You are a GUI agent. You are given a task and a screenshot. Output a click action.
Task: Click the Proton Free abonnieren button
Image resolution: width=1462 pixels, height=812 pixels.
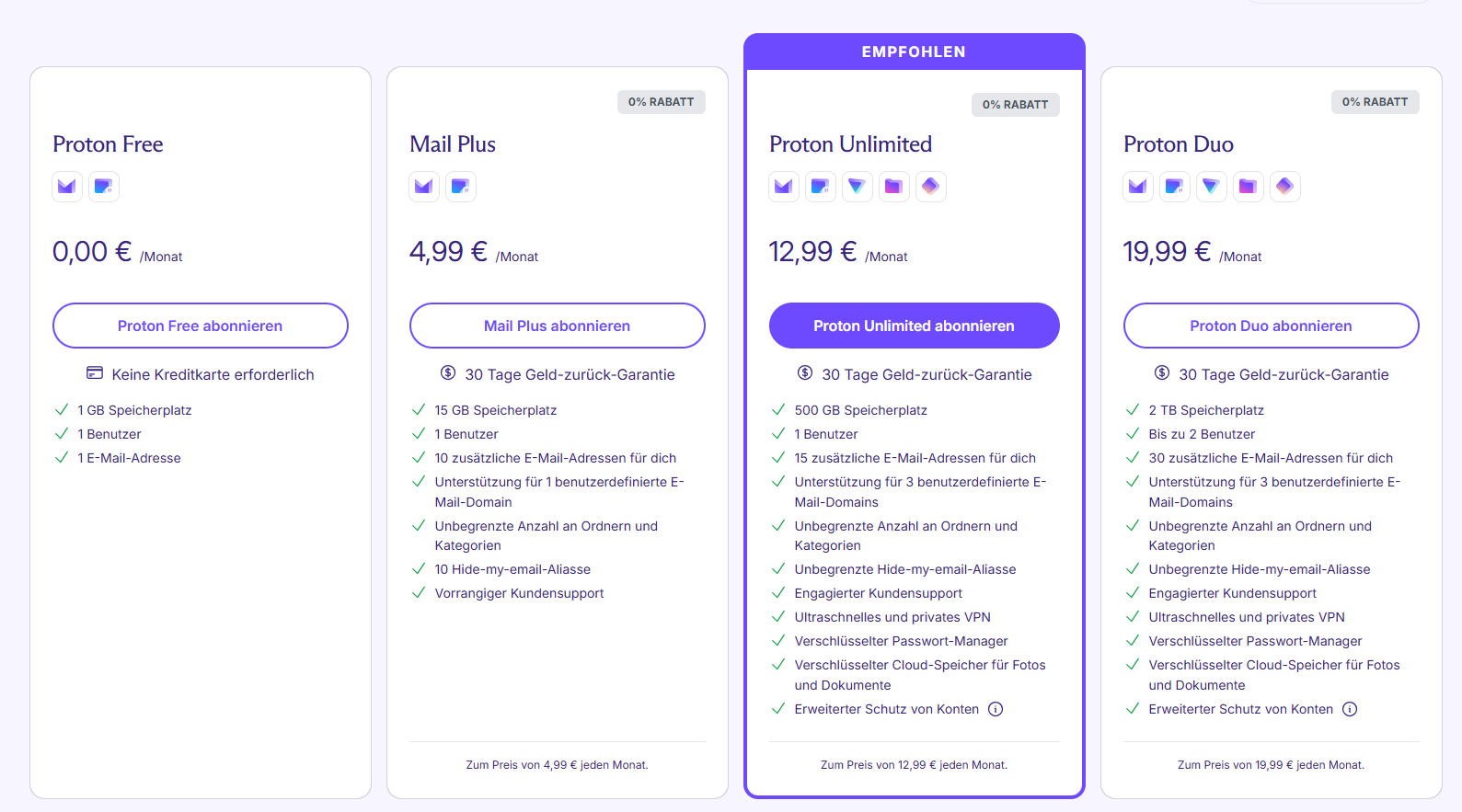tap(201, 326)
